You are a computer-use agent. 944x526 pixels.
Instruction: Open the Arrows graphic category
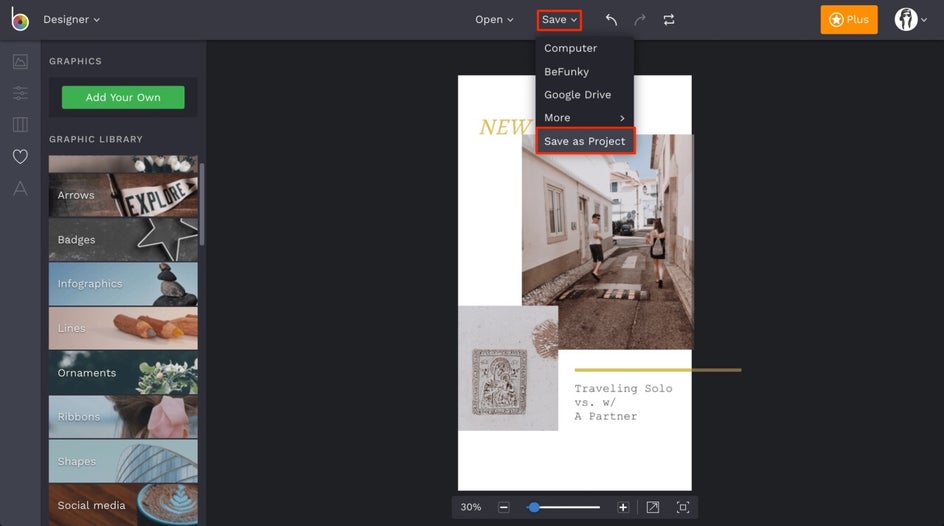(x=123, y=195)
